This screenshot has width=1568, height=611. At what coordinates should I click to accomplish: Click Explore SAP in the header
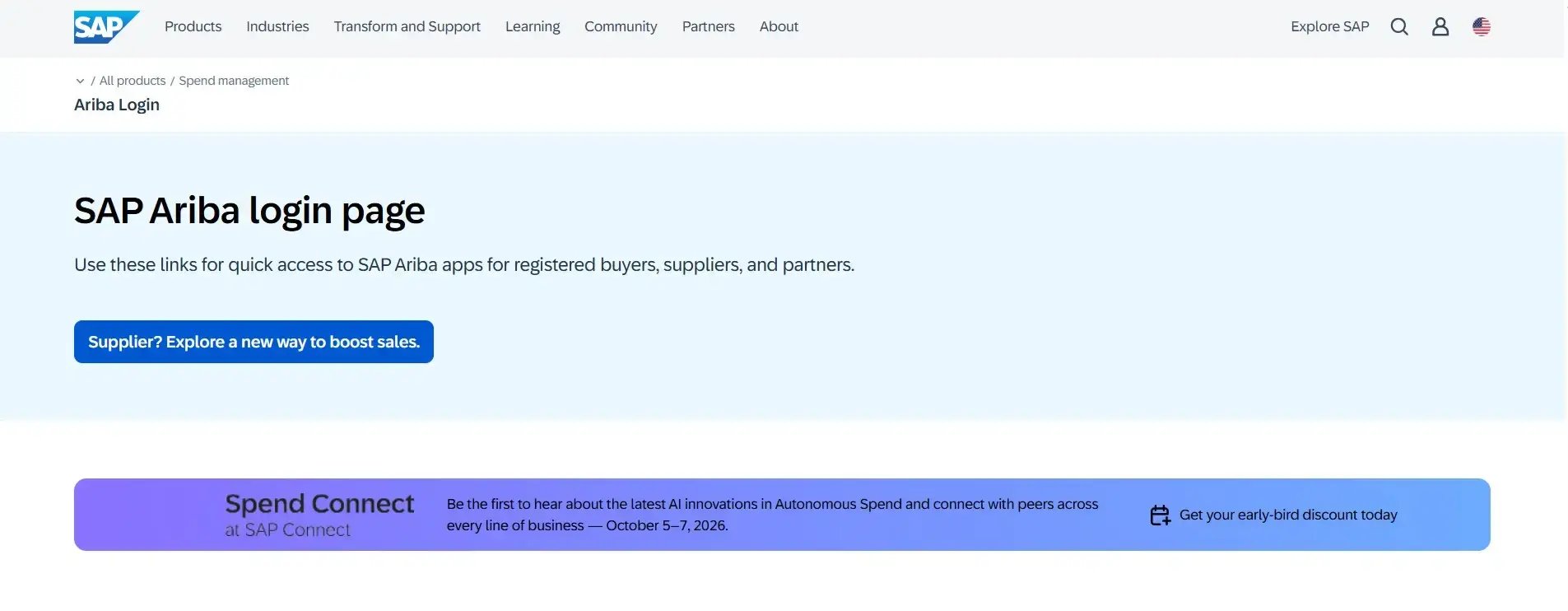pos(1329,26)
